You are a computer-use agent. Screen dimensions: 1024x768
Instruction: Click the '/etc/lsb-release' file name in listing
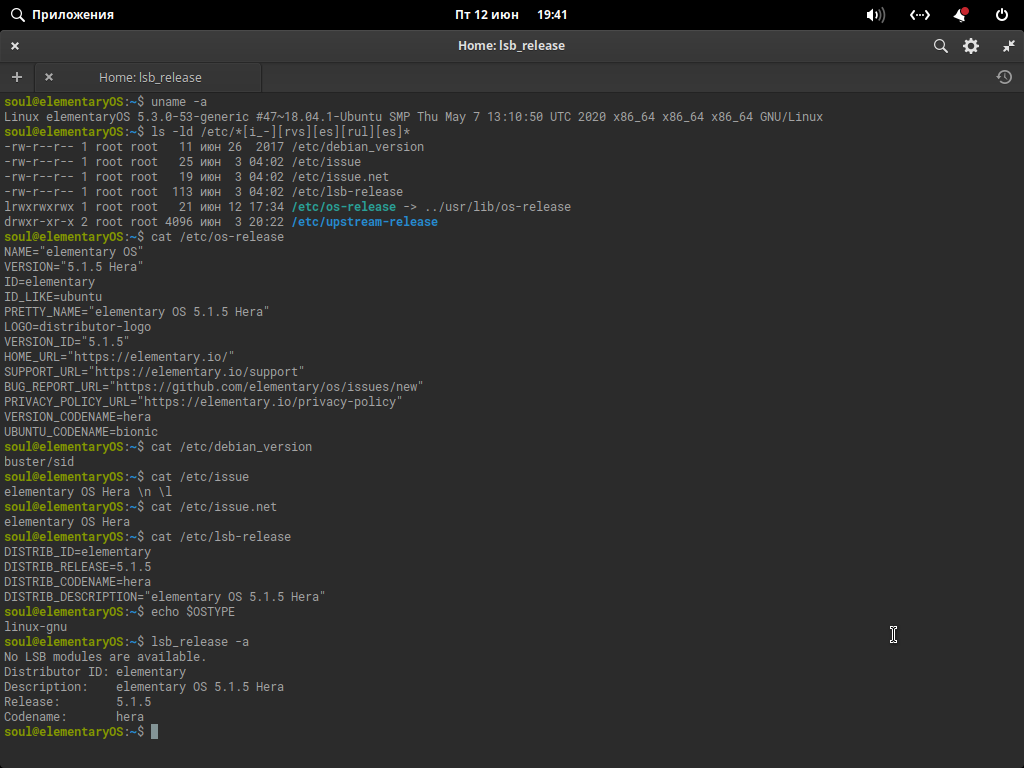tap(347, 191)
